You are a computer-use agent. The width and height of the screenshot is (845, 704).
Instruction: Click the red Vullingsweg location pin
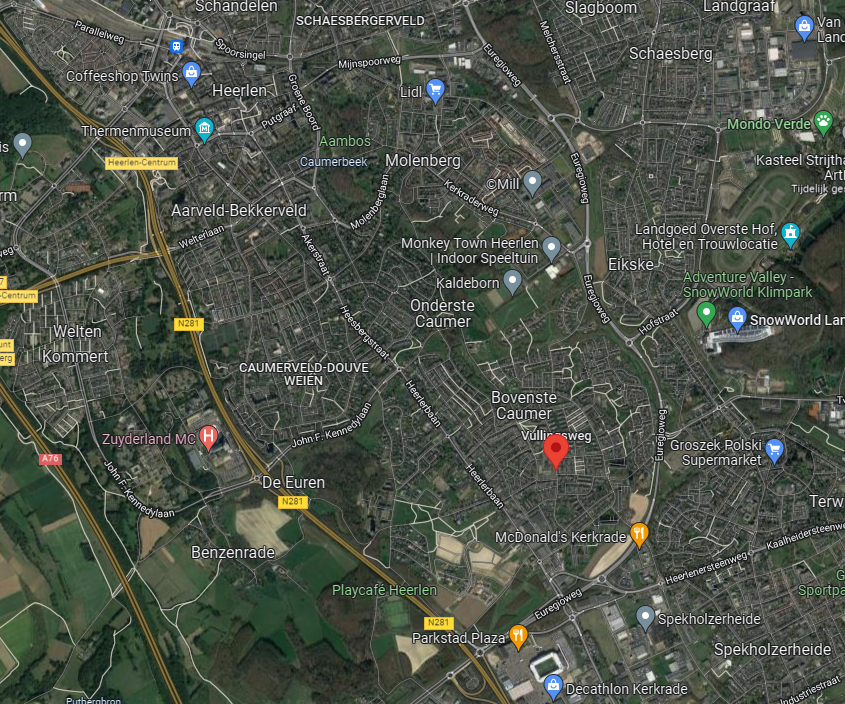556,452
